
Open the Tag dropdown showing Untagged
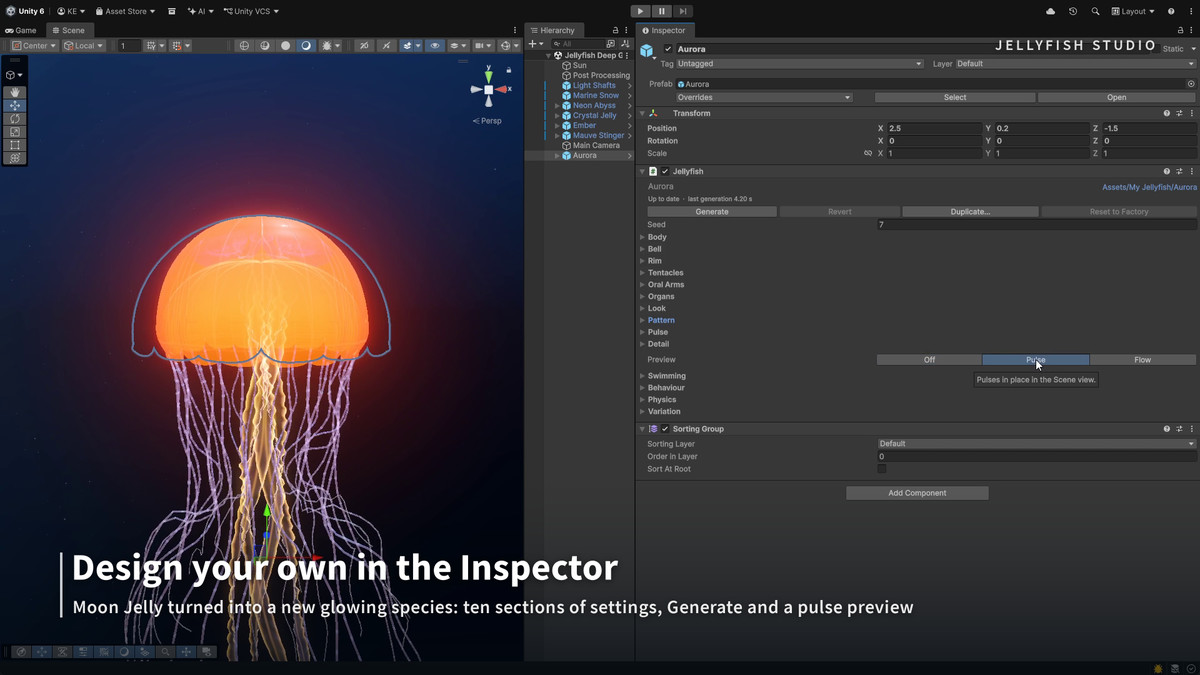pos(799,64)
